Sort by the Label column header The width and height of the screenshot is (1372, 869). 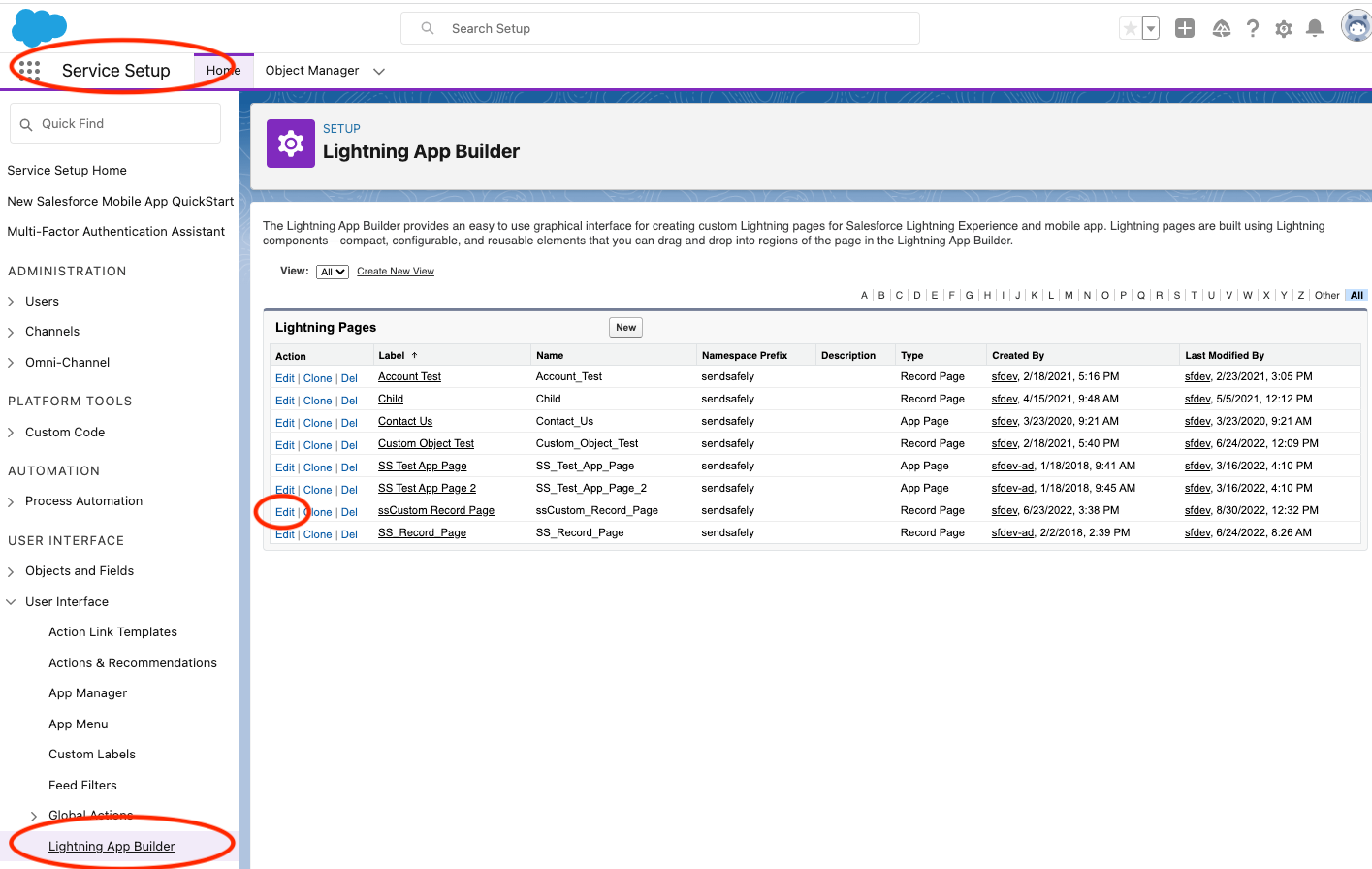[392, 356]
